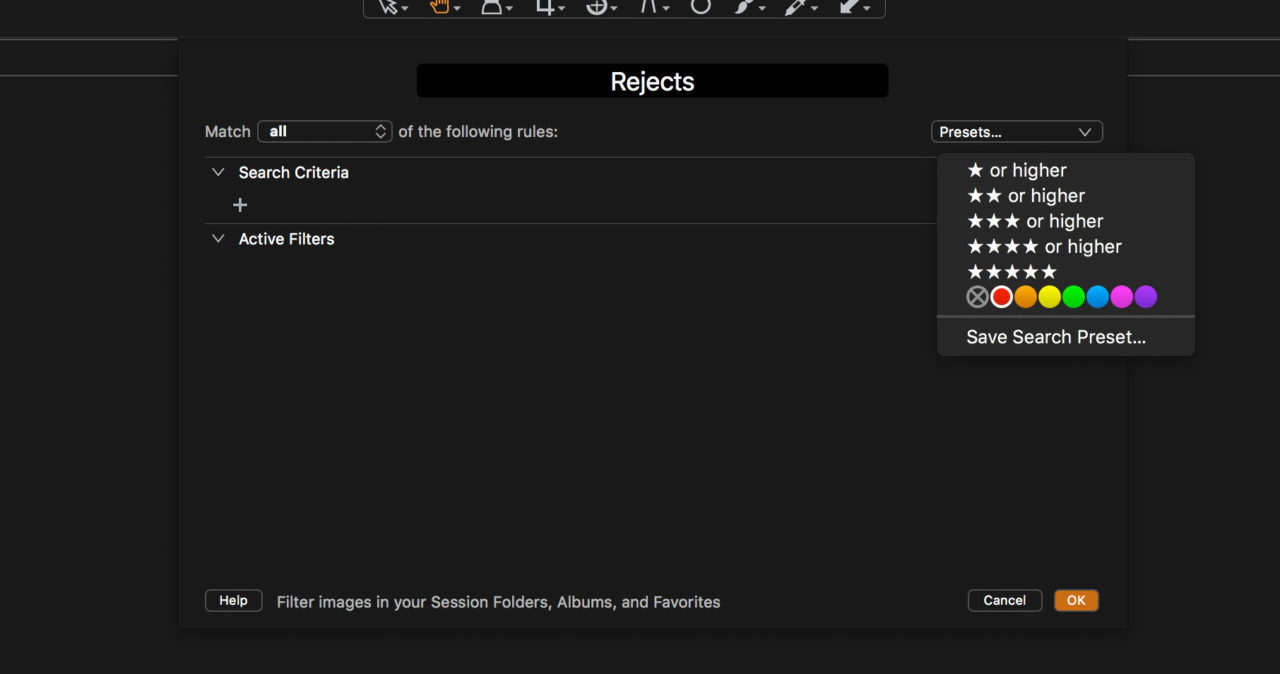Select the Crop tool
This screenshot has height=674, width=1280.
pos(544,6)
